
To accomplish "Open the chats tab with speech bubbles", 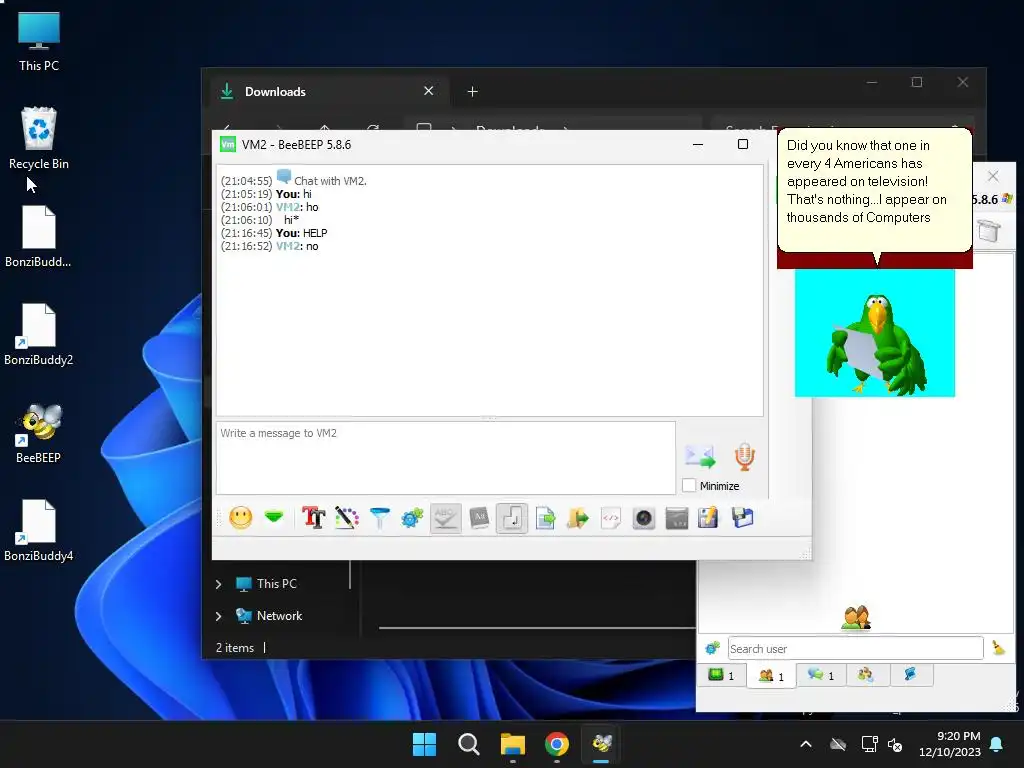I will [x=821, y=675].
